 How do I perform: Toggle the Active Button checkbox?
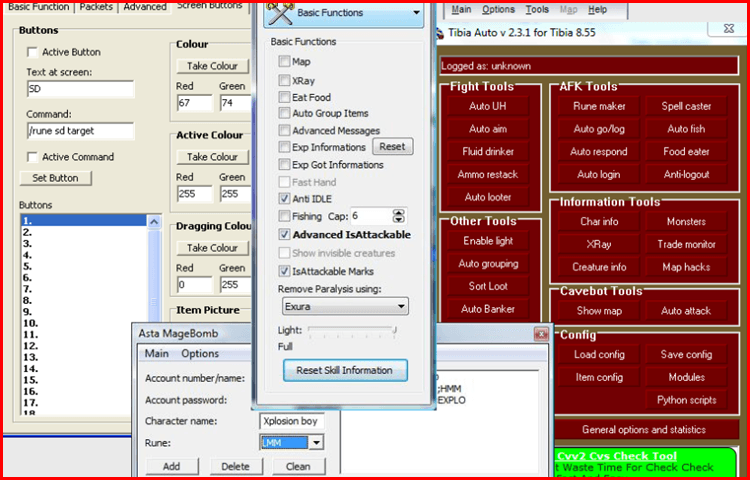[33, 52]
